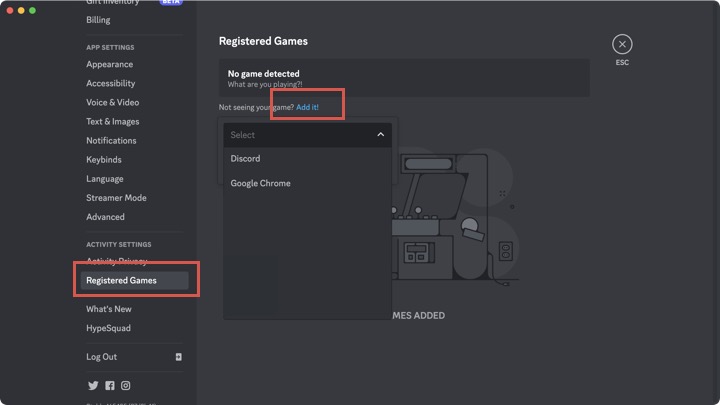Open Text & Images settings
The image size is (720, 405).
point(112,122)
